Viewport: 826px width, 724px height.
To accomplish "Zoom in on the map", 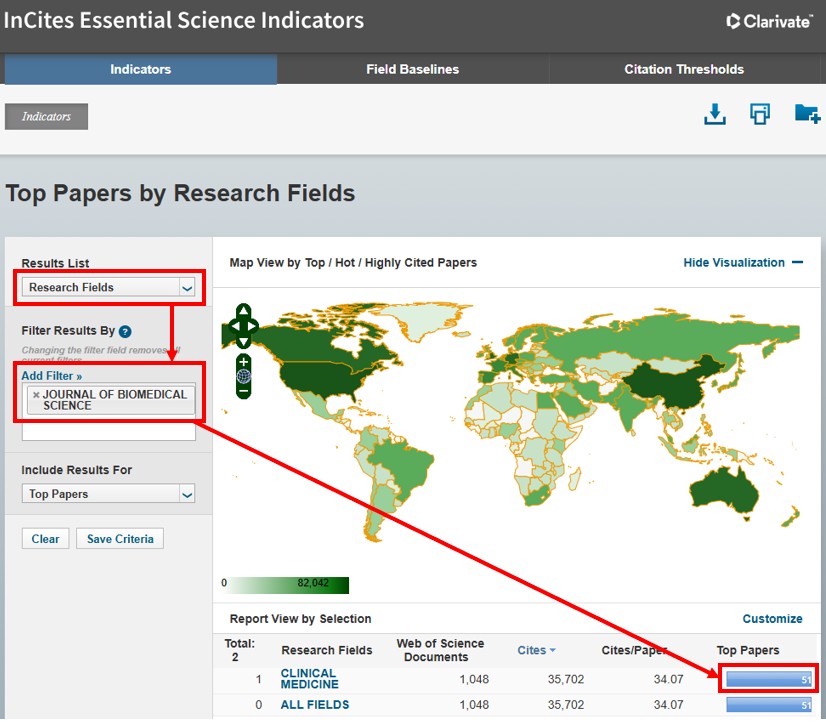I will (243, 362).
